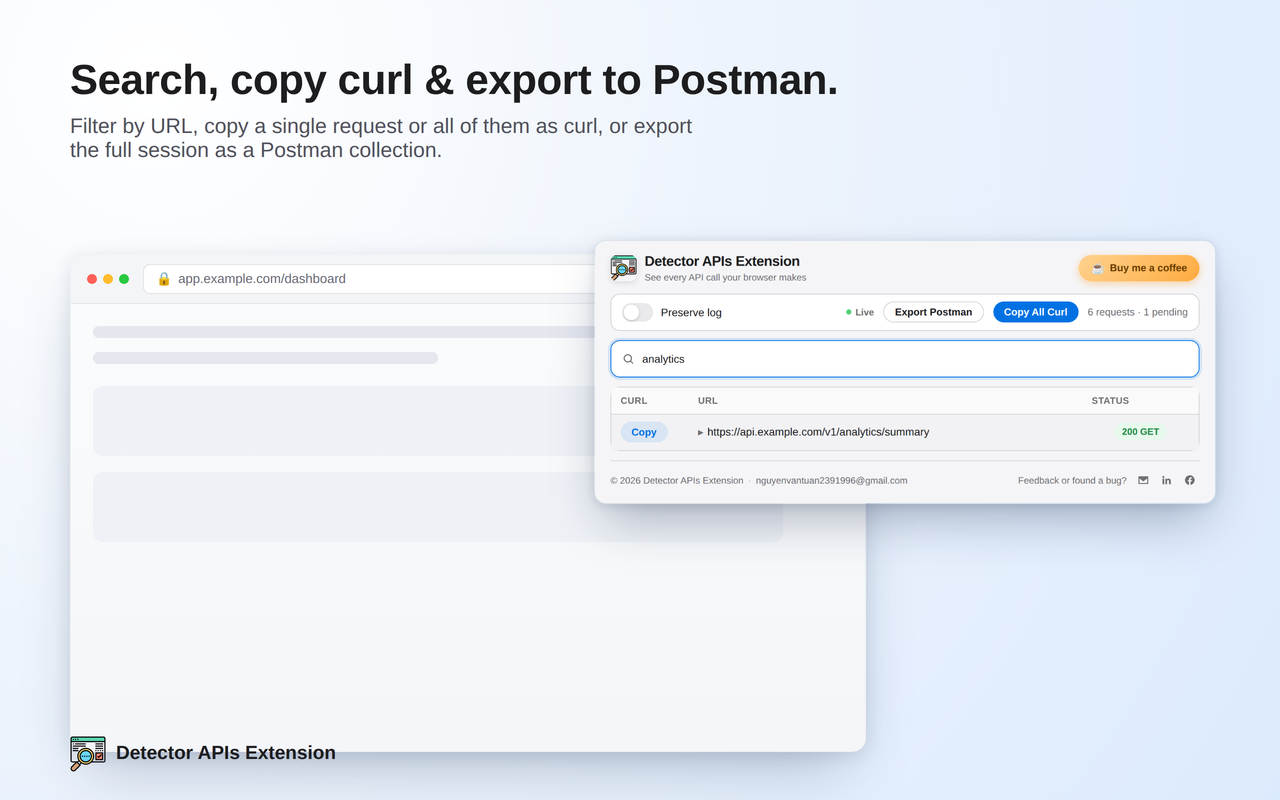This screenshot has height=800, width=1280.
Task: Maximize the browser window with the green dot
Action: (124, 279)
